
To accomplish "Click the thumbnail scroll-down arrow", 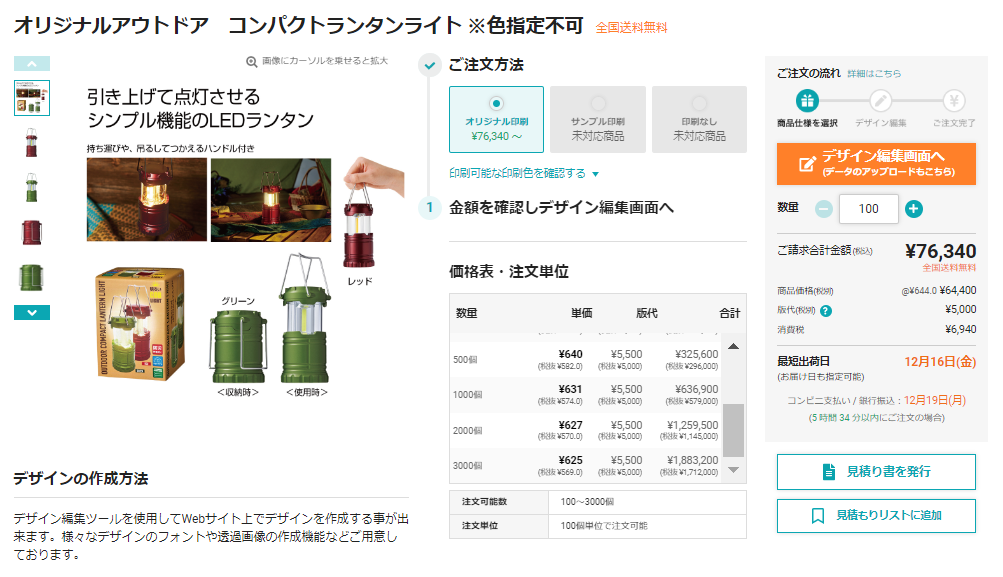I will coord(32,312).
